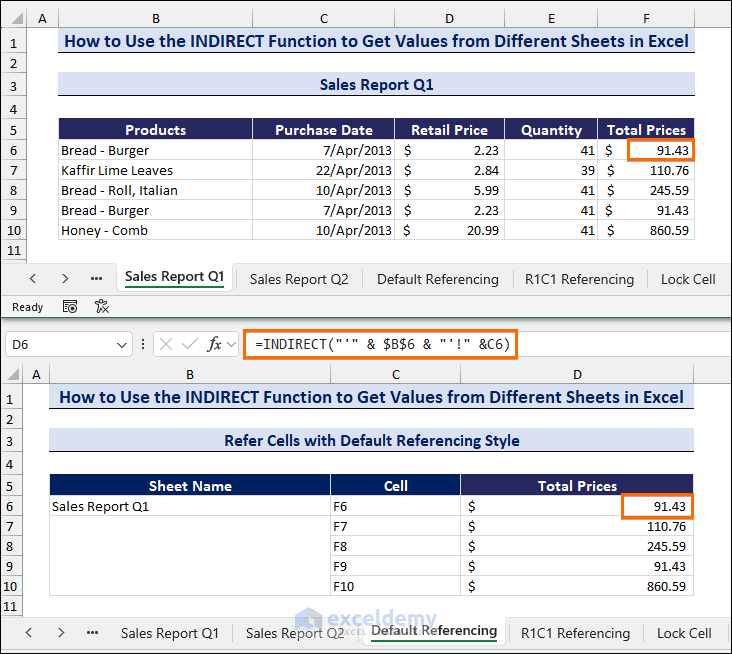Select the Sales Report Q1 tab in lower window

coord(169,633)
